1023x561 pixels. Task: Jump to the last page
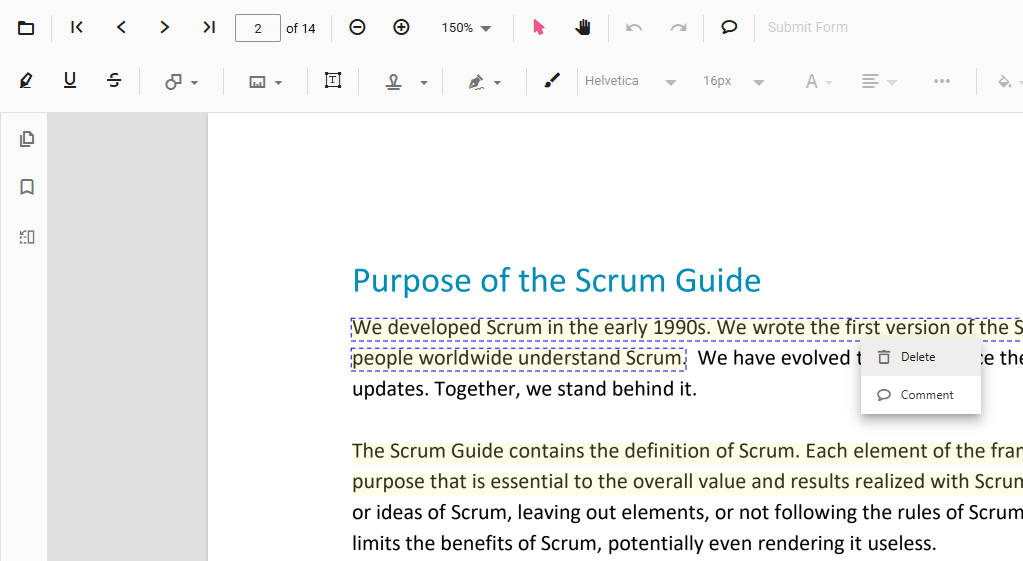point(208,28)
